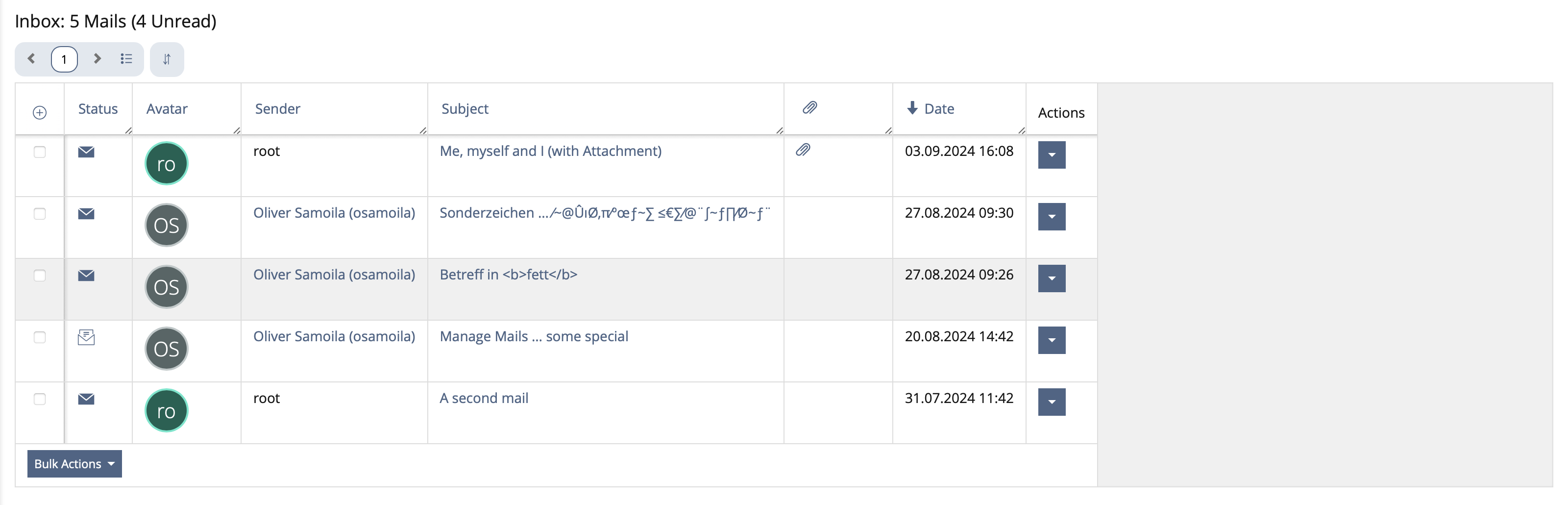Go to next page with right chevron
Viewport: 1568px width, 505px height.
pyautogui.click(x=97, y=59)
